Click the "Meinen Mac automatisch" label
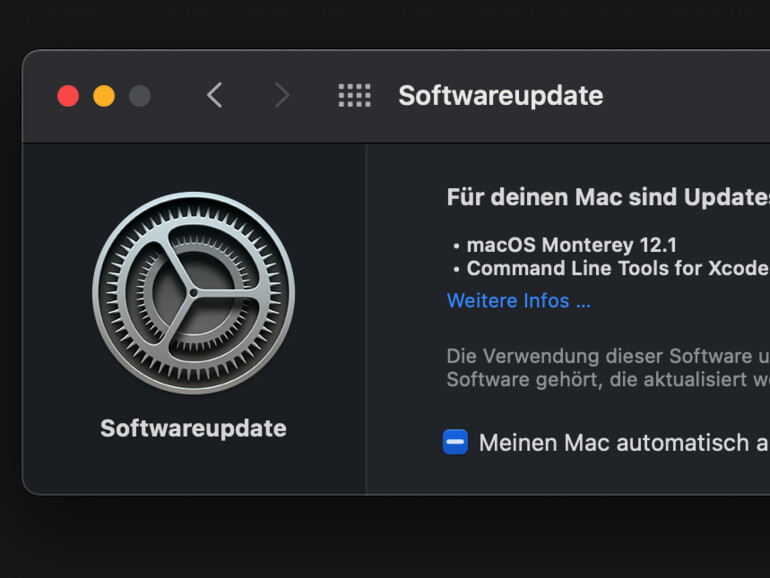 (622, 442)
